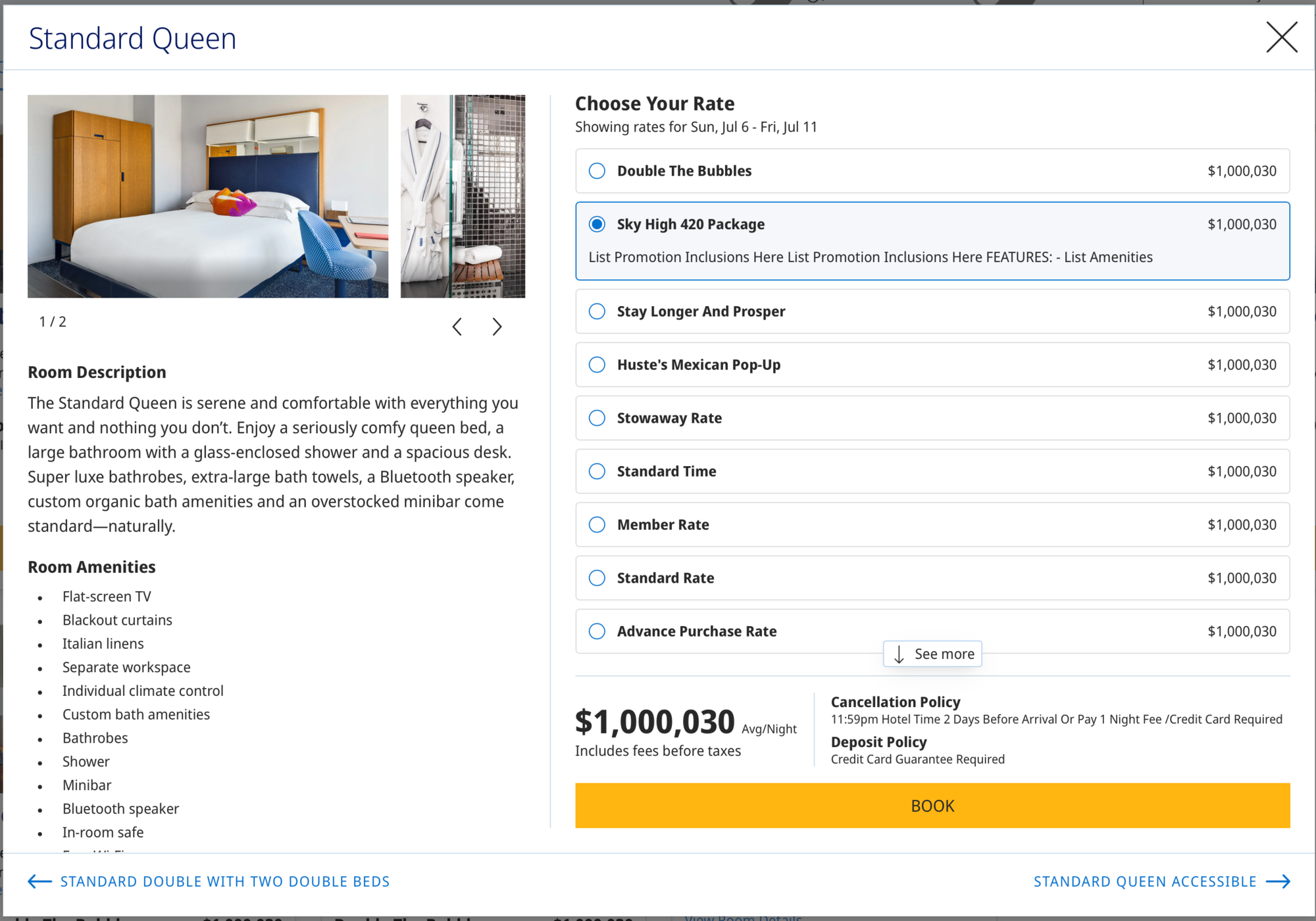This screenshot has width=1316, height=921.
Task: Click right arrow beside Standard Queen Accessible
Action: click(x=1278, y=882)
